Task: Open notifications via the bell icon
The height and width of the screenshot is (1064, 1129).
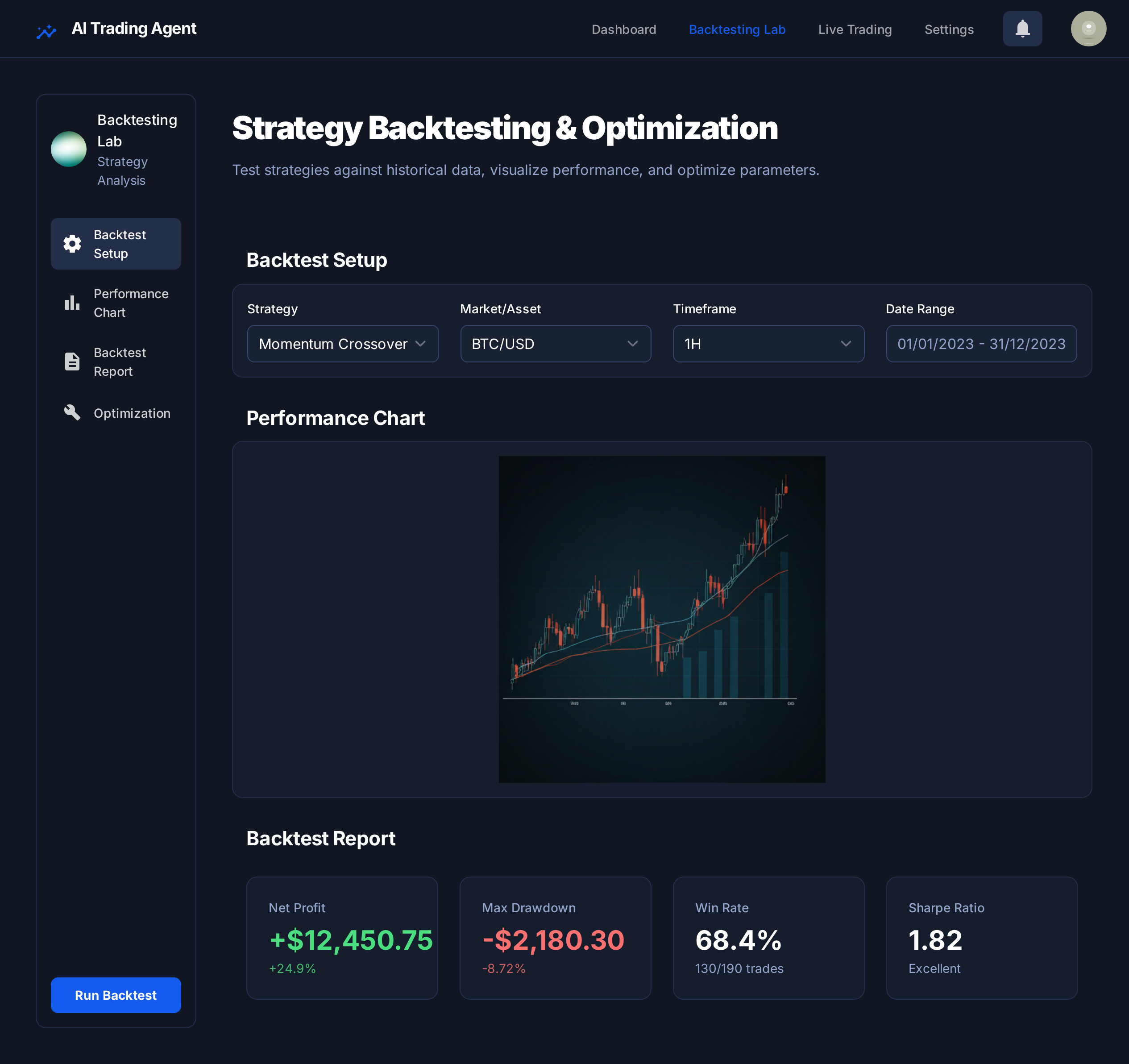Action: coord(1022,28)
